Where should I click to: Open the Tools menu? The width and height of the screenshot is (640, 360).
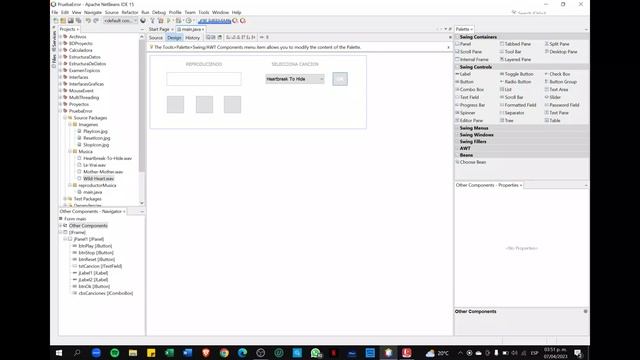204,13
